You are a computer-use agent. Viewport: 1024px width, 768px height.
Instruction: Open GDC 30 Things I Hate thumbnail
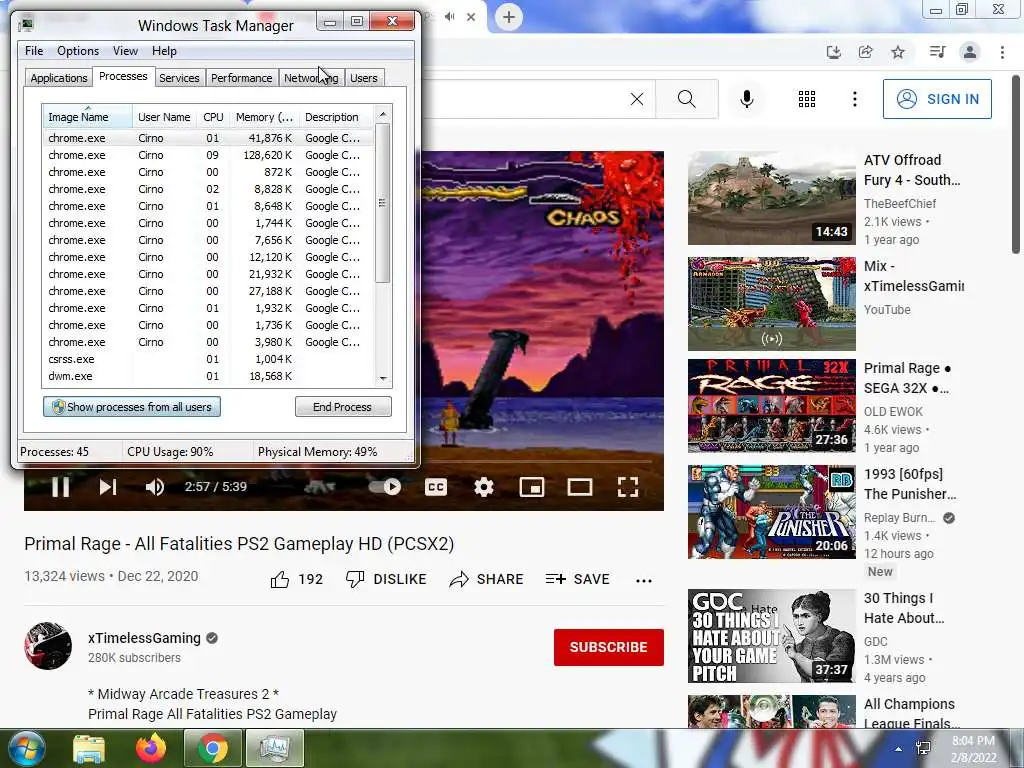[771, 636]
